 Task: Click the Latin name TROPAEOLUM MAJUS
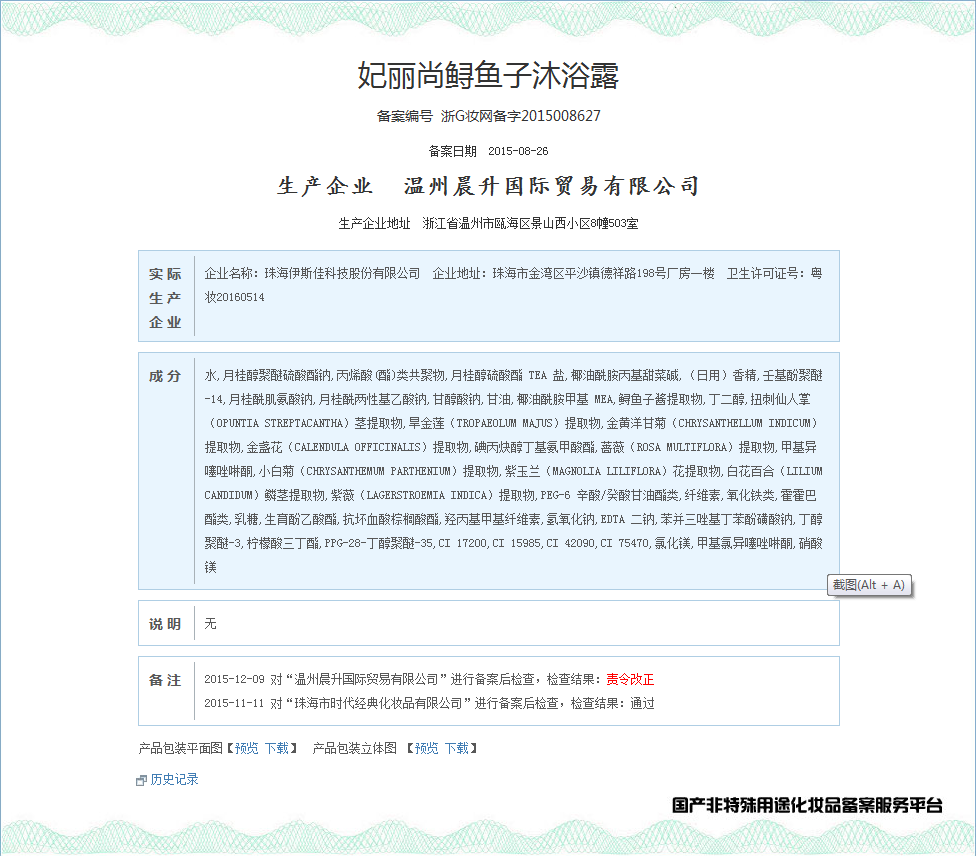pyautogui.click(x=504, y=423)
